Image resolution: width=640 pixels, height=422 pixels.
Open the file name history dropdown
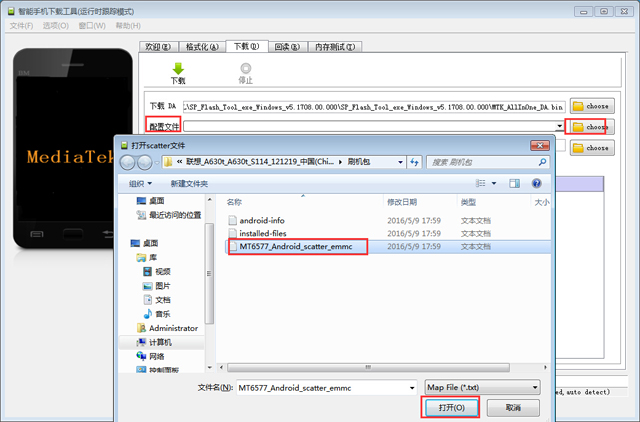pos(412,388)
